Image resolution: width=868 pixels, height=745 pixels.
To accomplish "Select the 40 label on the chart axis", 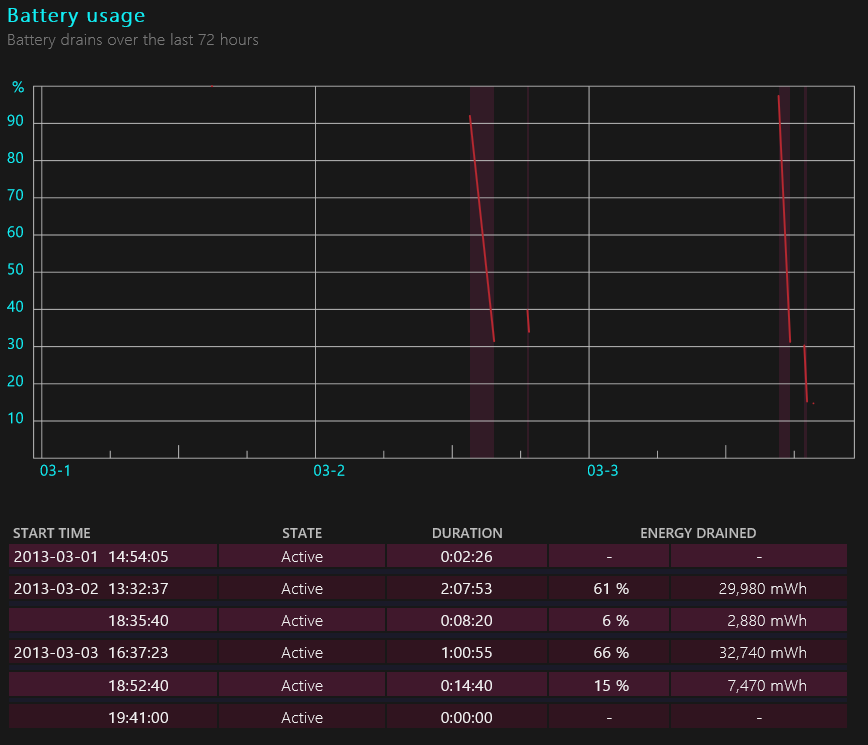I will pos(16,307).
